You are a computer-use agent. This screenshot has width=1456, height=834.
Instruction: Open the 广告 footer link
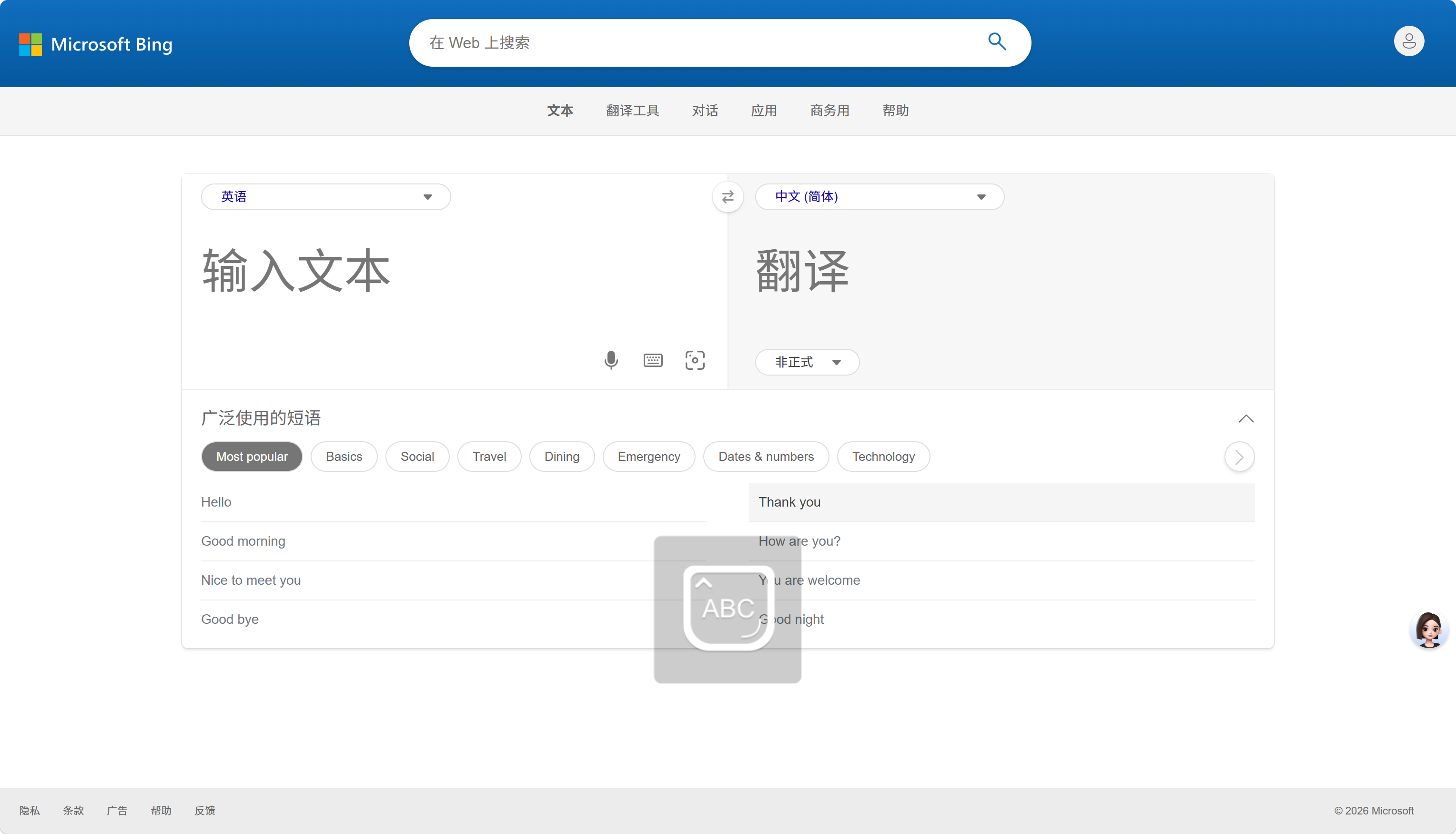coord(117,811)
